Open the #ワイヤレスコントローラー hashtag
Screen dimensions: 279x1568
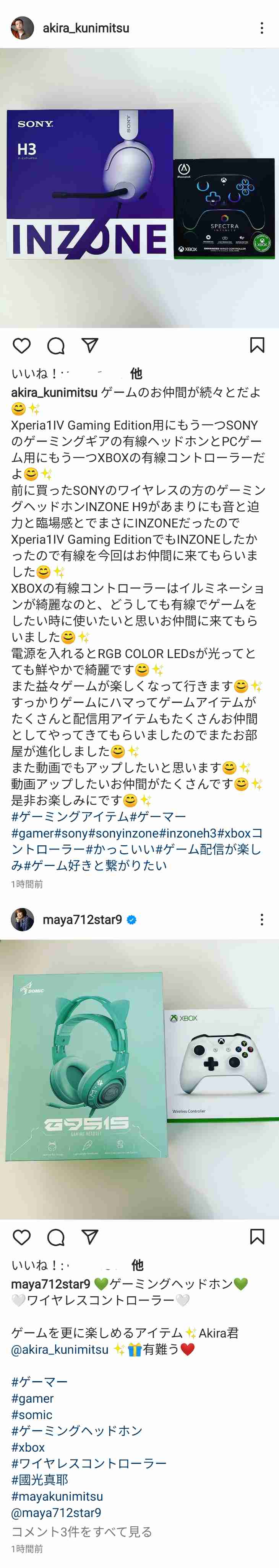[89, 1463]
